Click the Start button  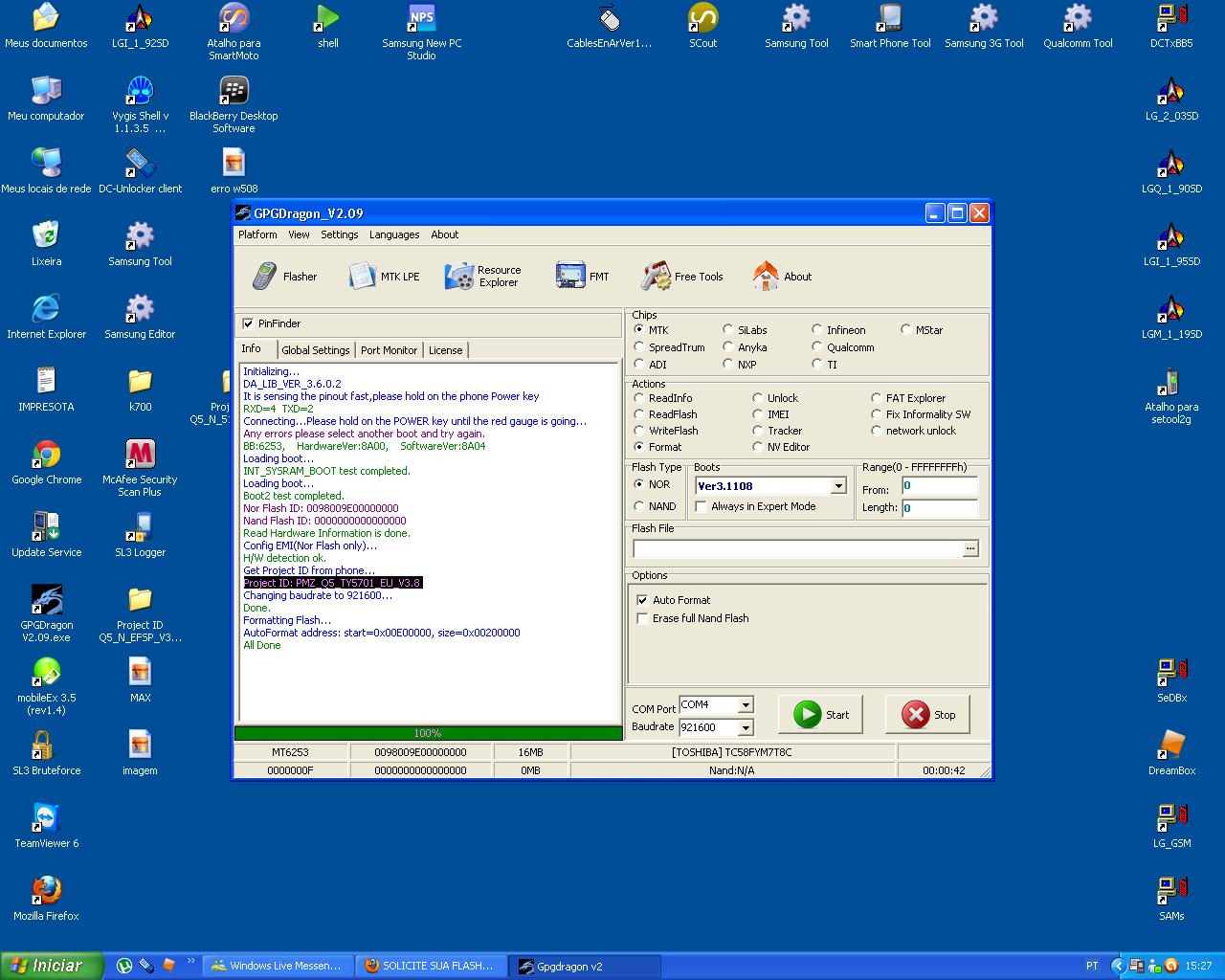(821, 715)
